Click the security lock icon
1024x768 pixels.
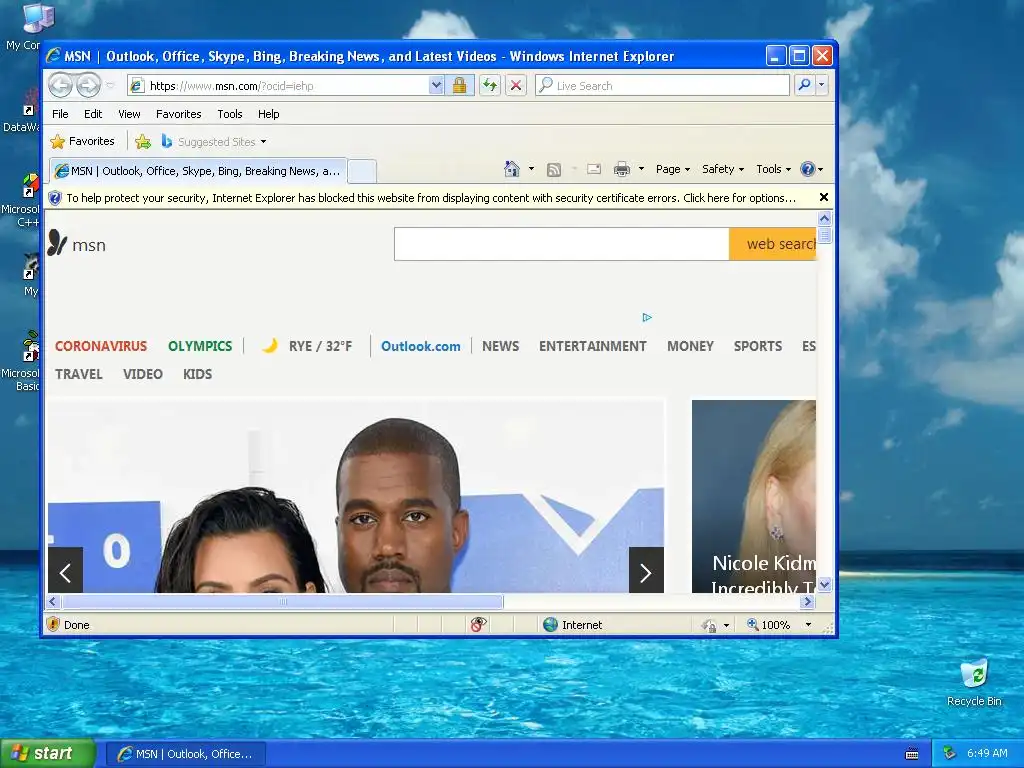460,86
